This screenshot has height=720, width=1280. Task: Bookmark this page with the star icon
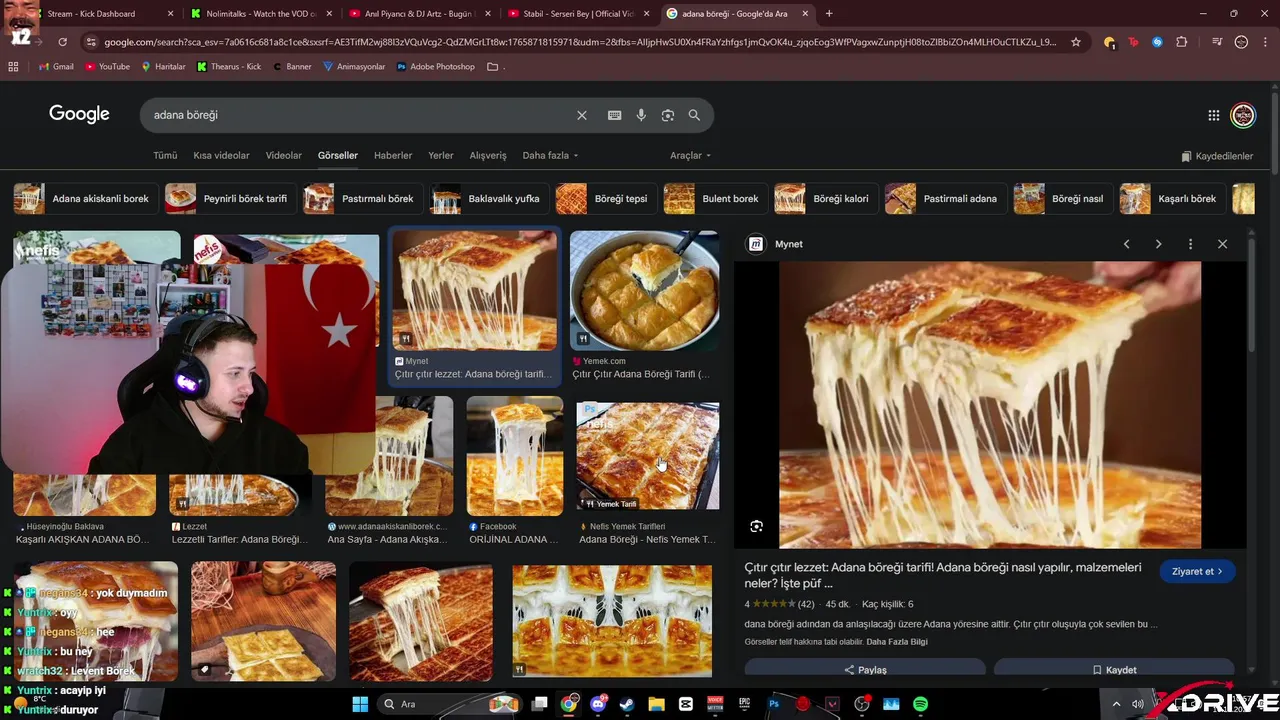click(x=1076, y=42)
